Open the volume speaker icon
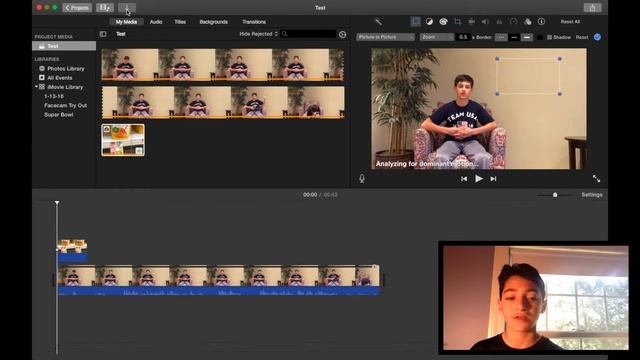Screen dimensions: 640x360 click(485, 22)
